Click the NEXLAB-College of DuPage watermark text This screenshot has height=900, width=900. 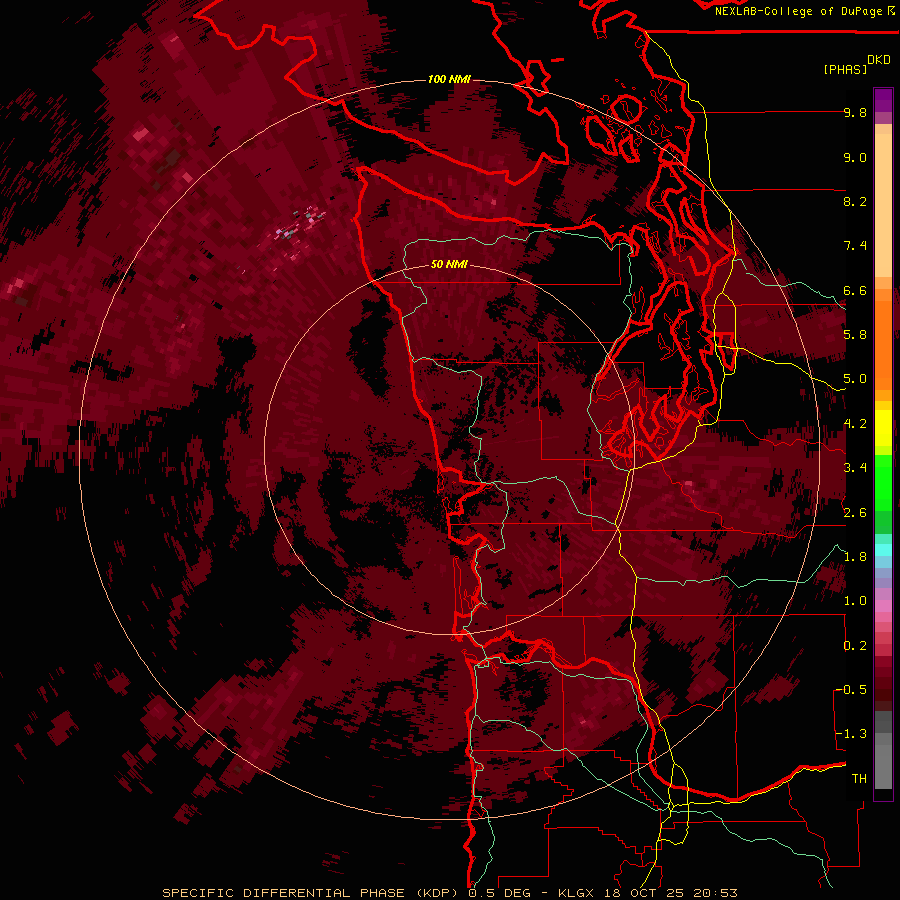(804, 11)
